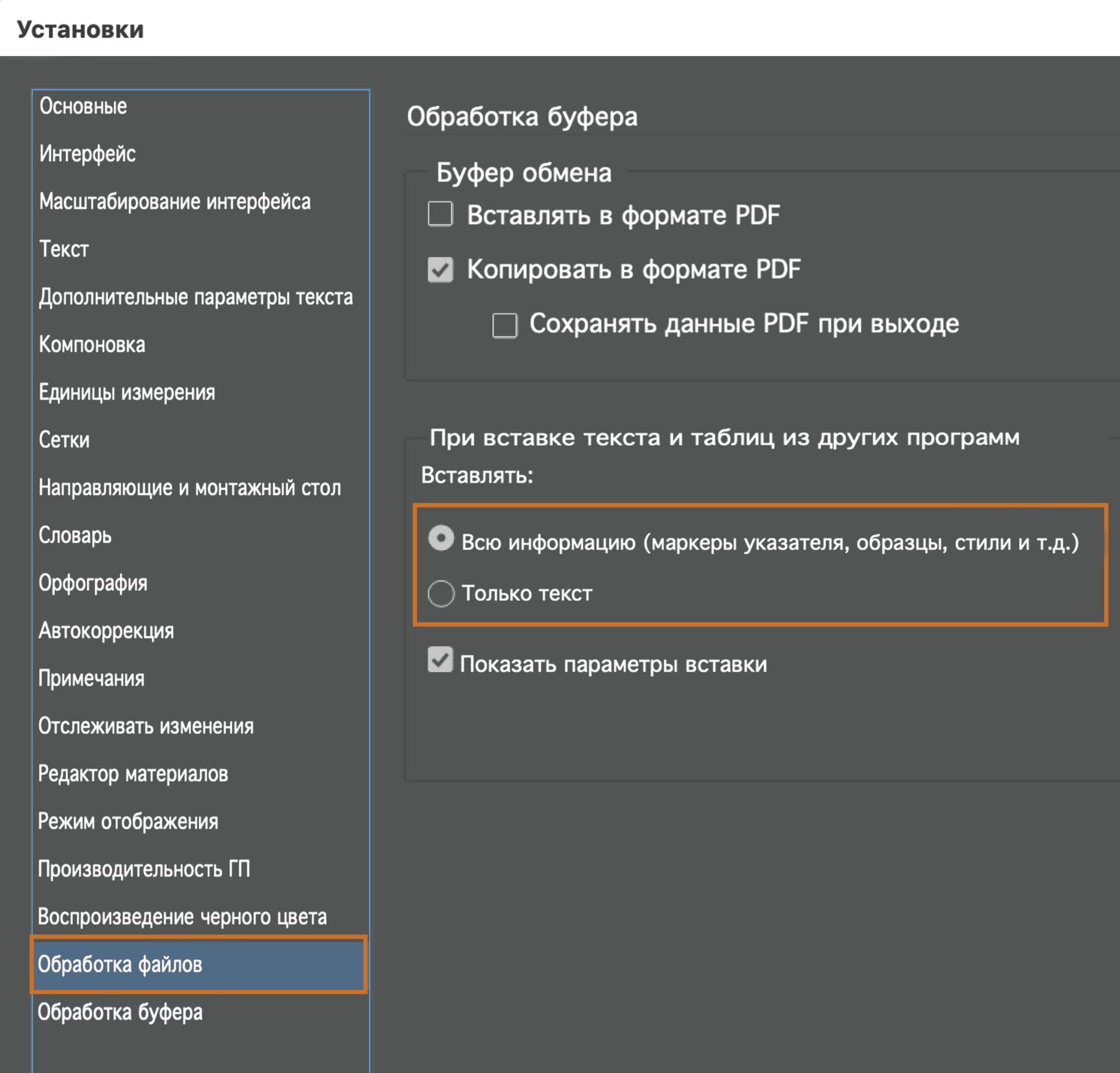Image resolution: width=1120 pixels, height=1073 pixels.
Task: Choose the 'Только текст' radio button
Action: [x=441, y=593]
